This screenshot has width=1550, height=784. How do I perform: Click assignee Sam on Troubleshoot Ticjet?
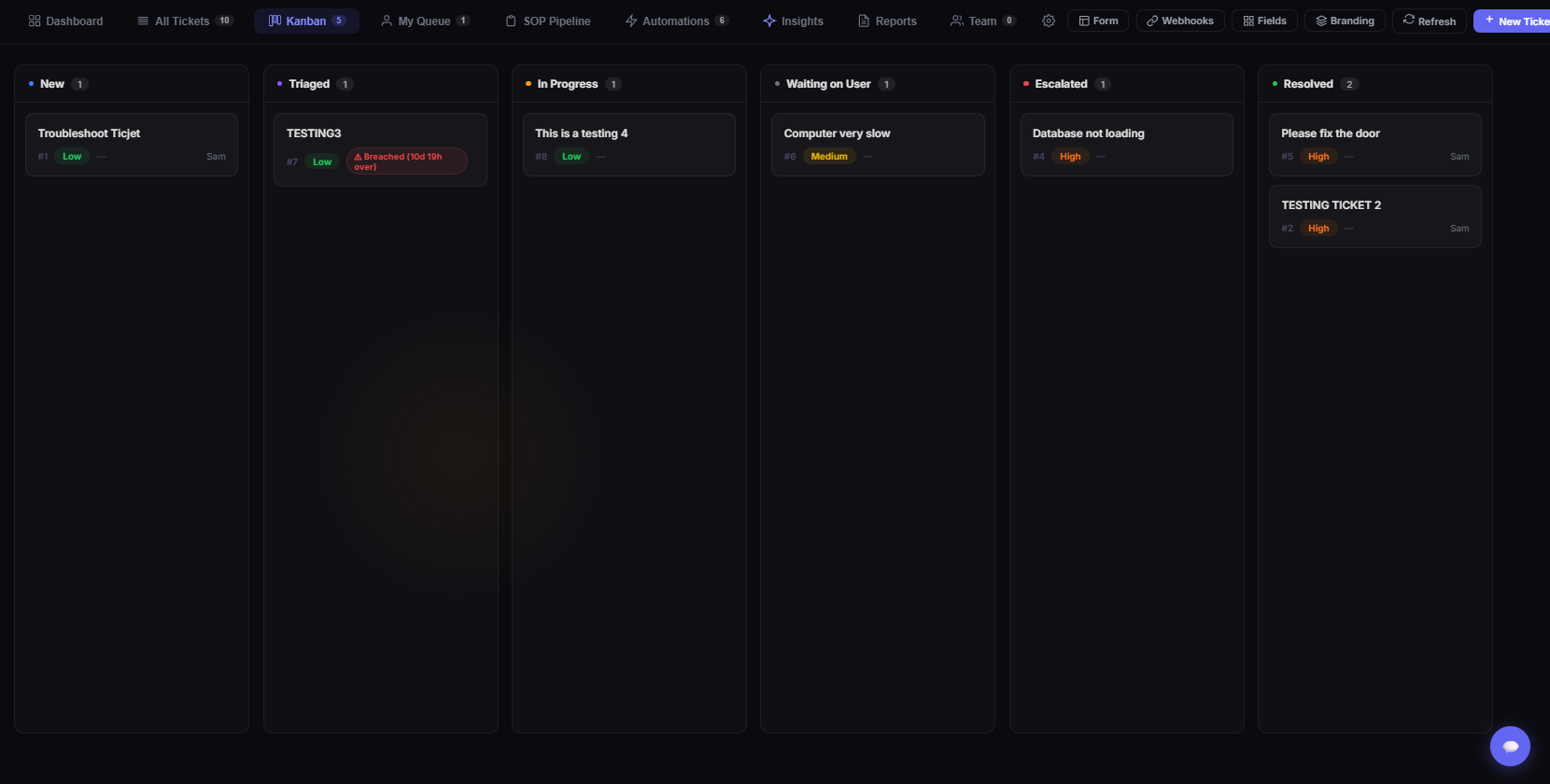pos(216,157)
